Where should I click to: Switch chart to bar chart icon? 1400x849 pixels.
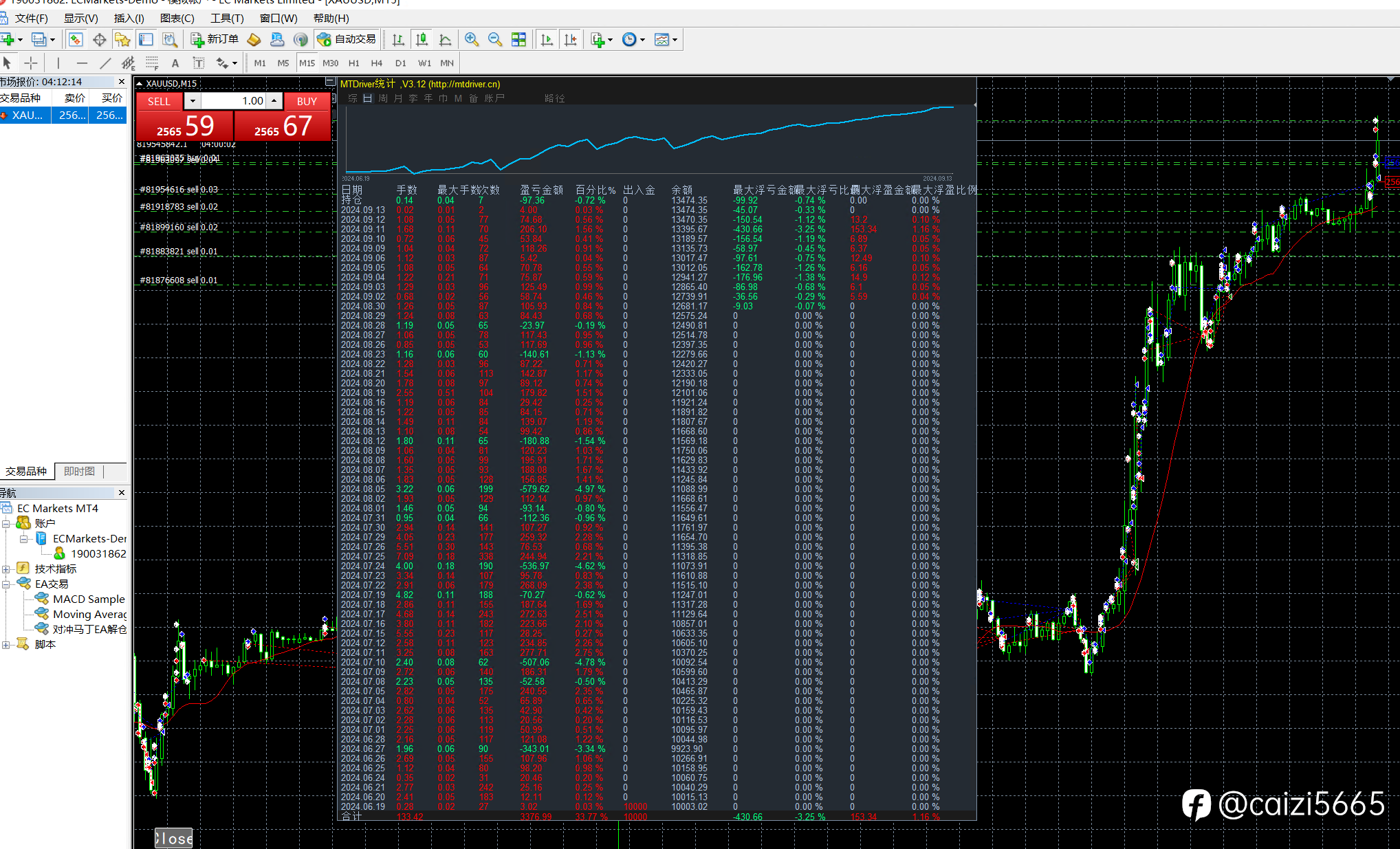(x=398, y=40)
